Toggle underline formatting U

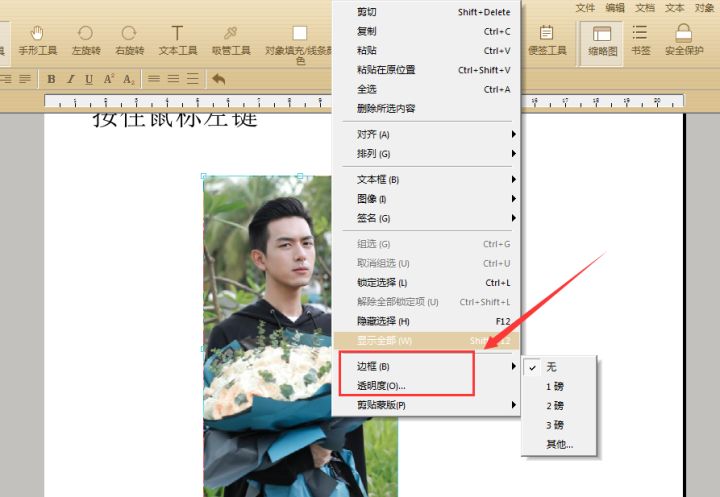pos(89,79)
